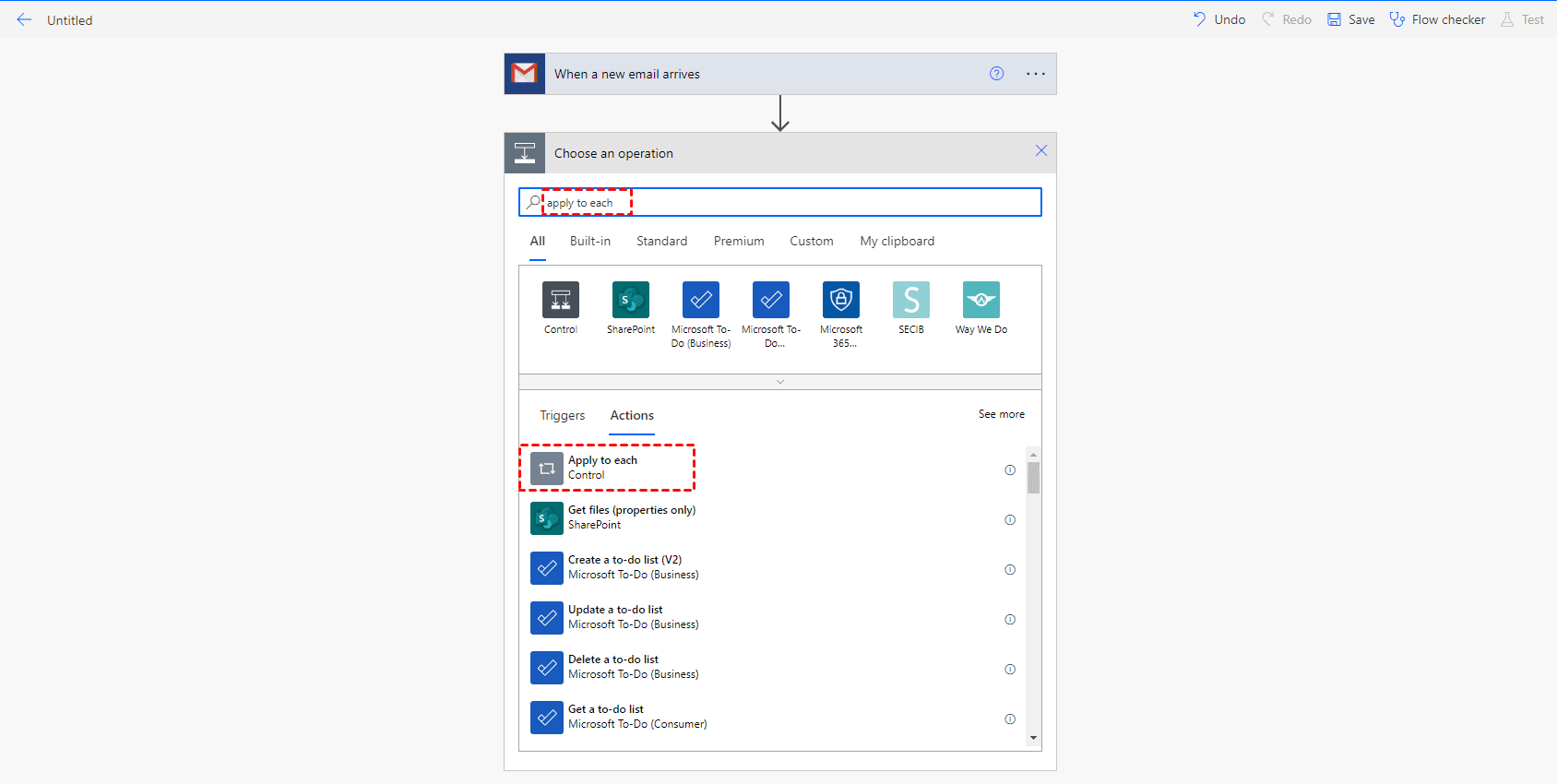
Task: Click the Apply to each loop icon
Action: pos(547,469)
